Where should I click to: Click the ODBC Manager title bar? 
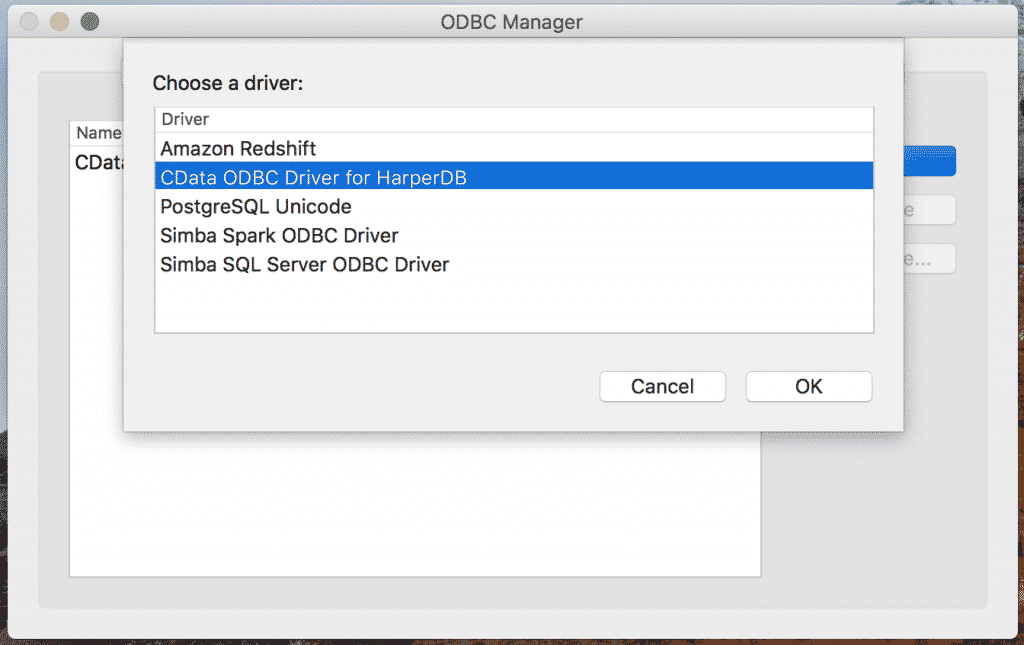coord(511,21)
